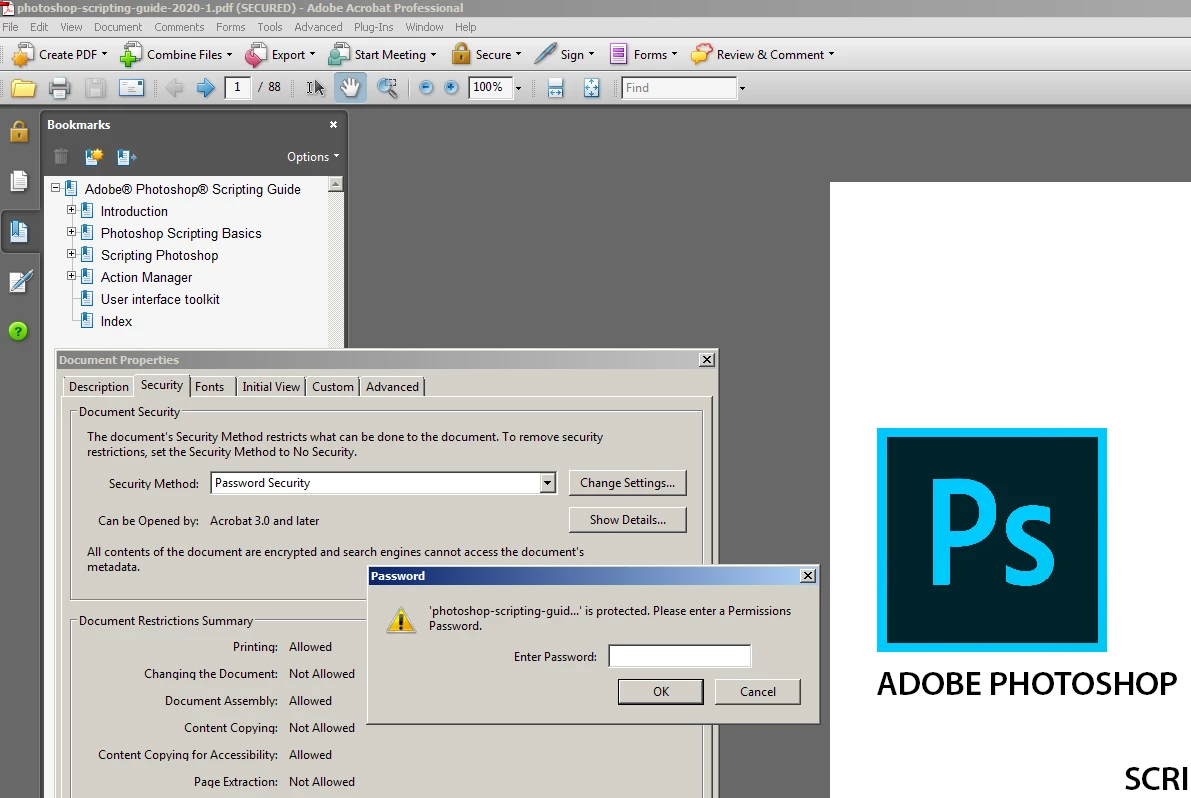The image size is (1191, 798).
Task: Click the Enter Password field
Action: tap(680, 656)
